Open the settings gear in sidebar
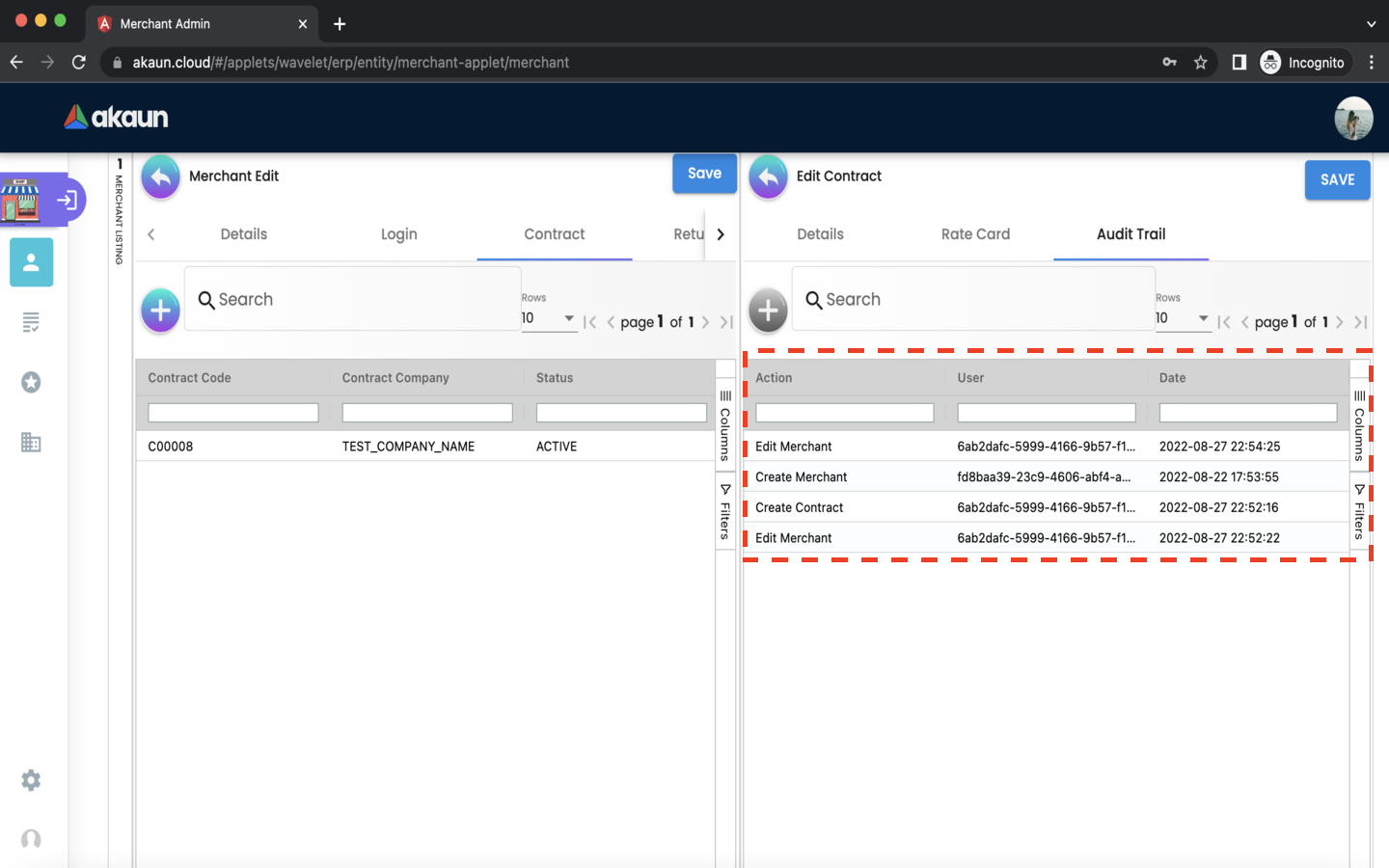Viewport: 1389px width, 868px height. 31,780
